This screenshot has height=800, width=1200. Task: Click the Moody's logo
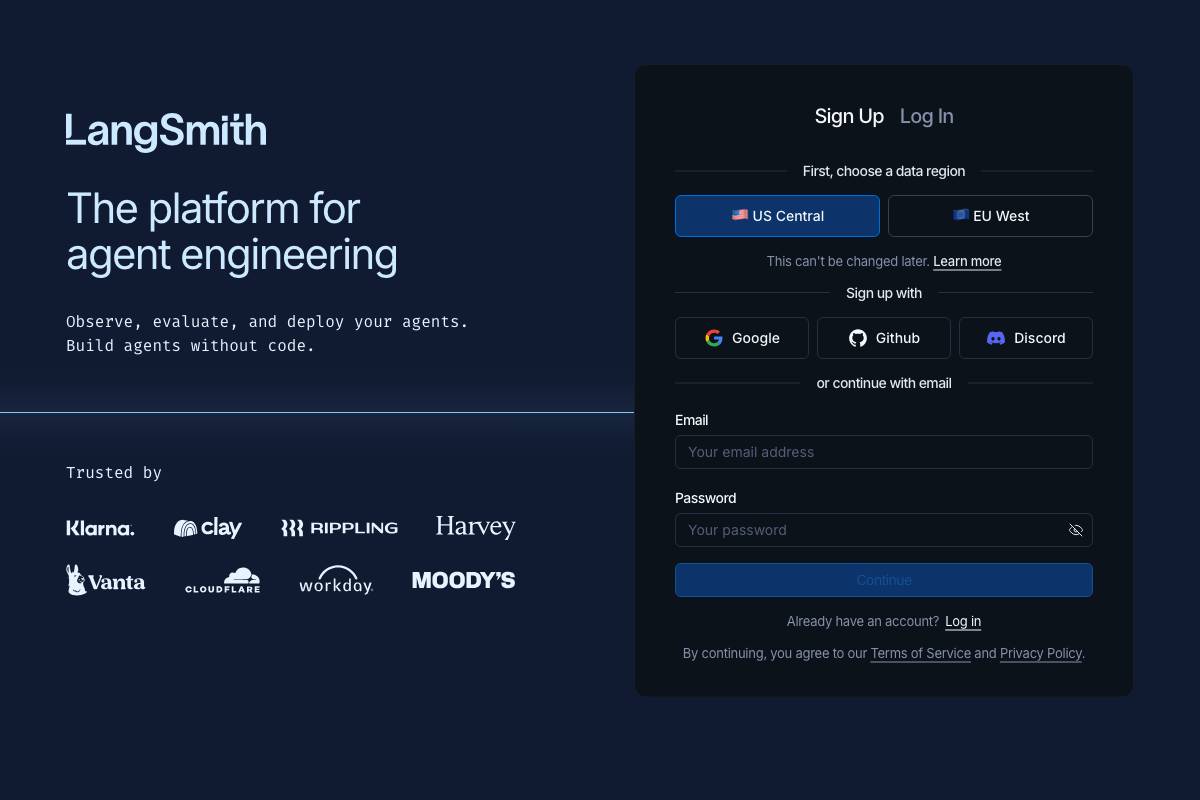pyautogui.click(x=463, y=580)
